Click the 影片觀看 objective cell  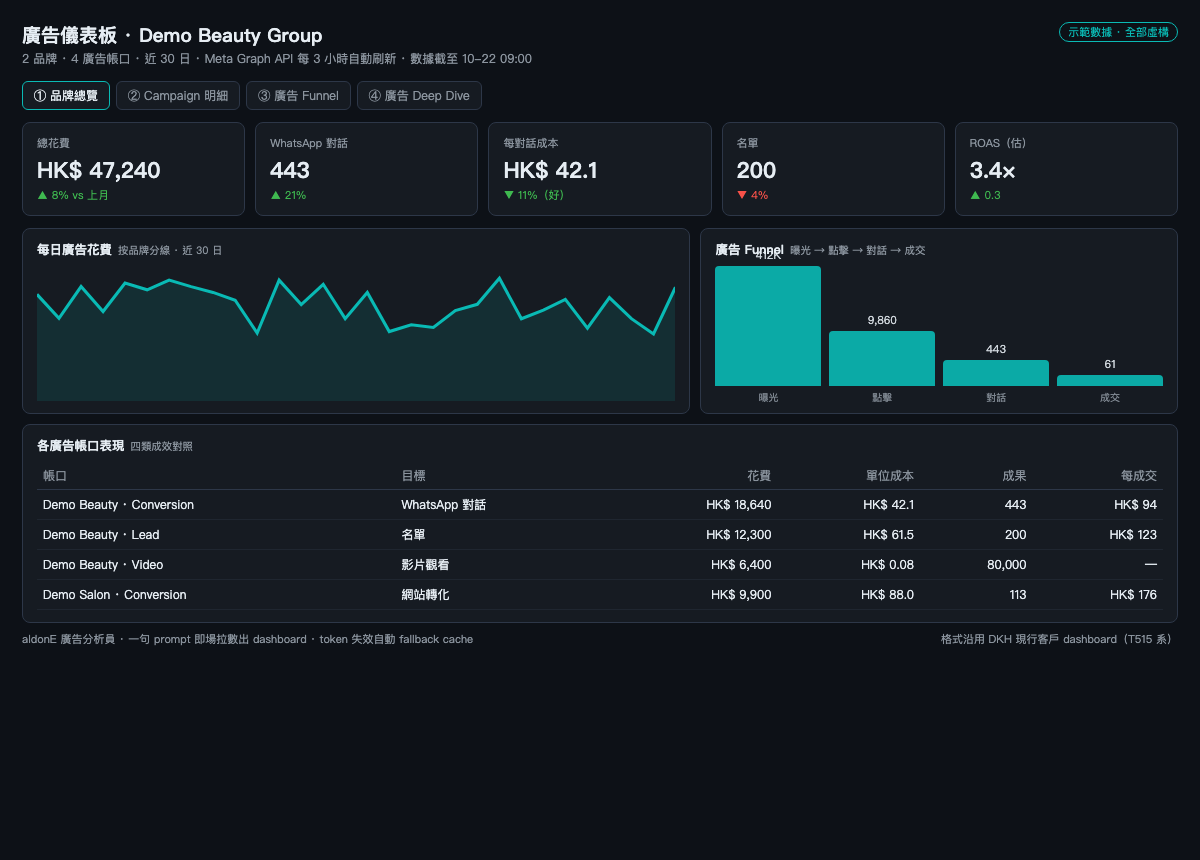[425, 565]
